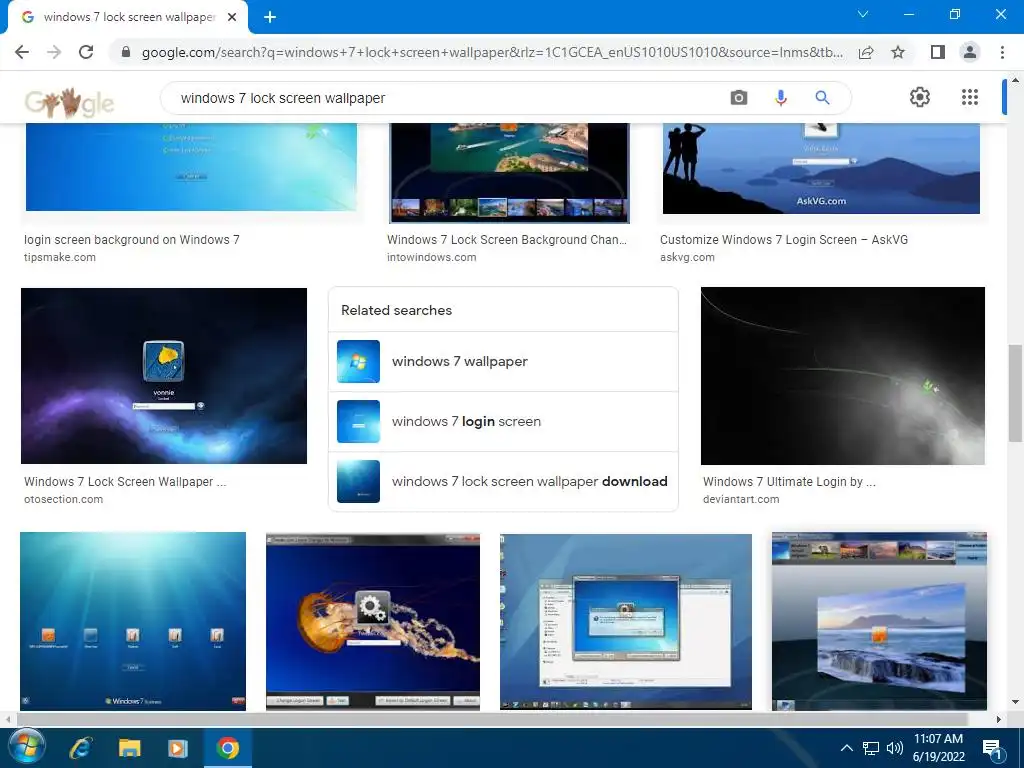Click the browser back arrow
Viewport: 1024px width, 768px height.
(22, 52)
